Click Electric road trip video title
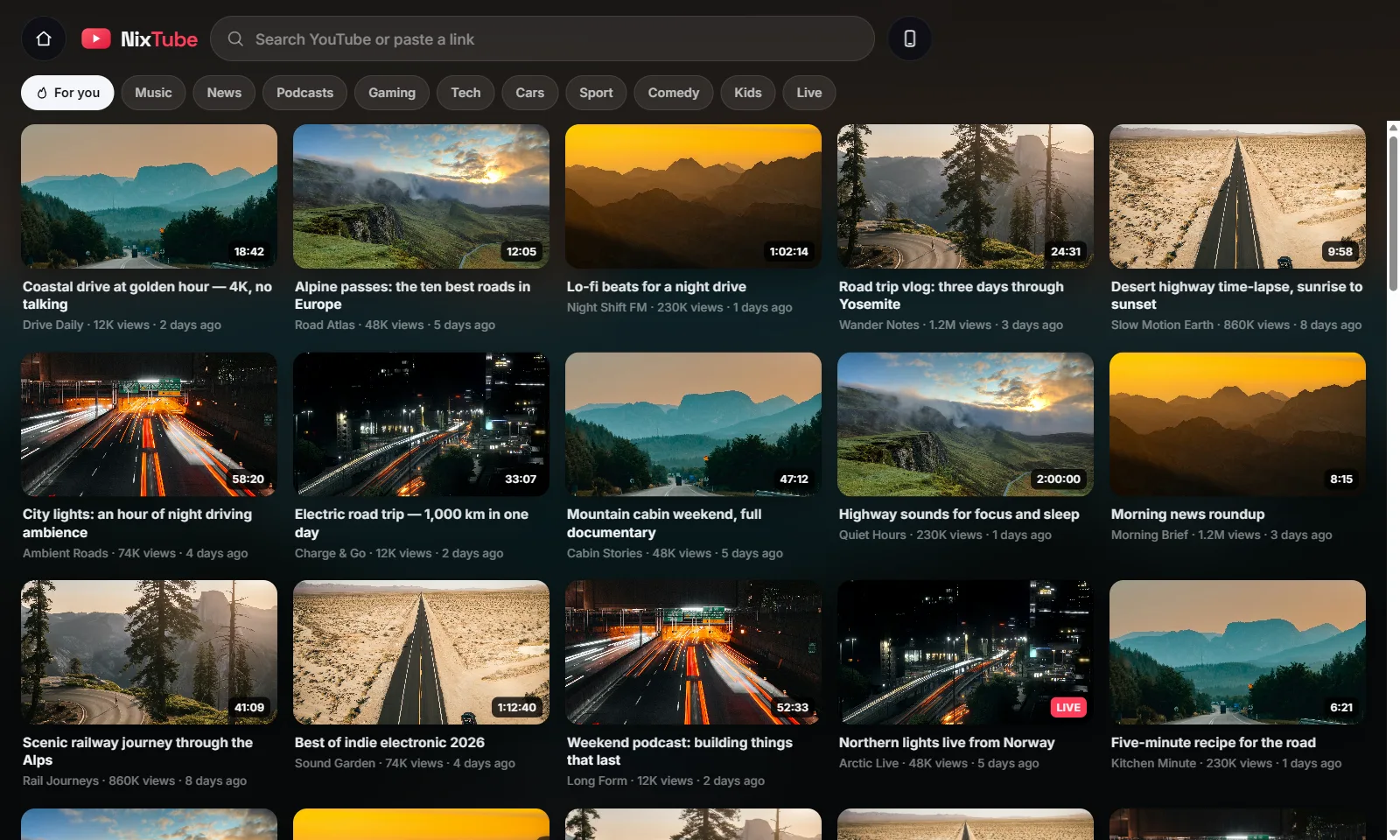Viewport: 1400px width, 840px height. 411,523
